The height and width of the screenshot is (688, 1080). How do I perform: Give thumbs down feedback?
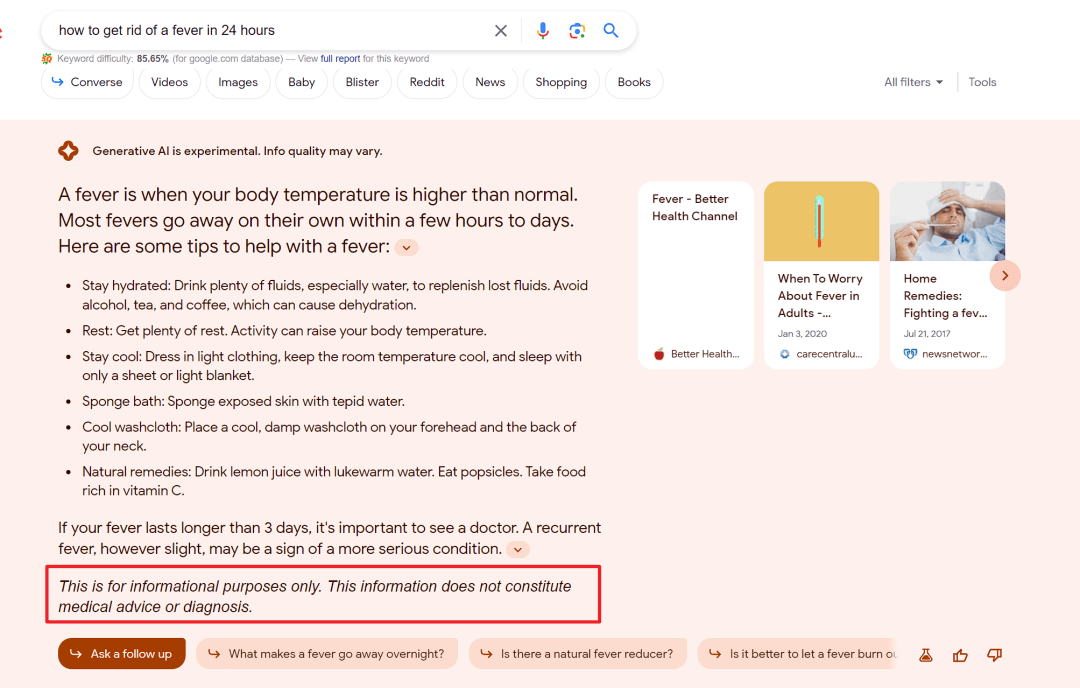[994, 656]
